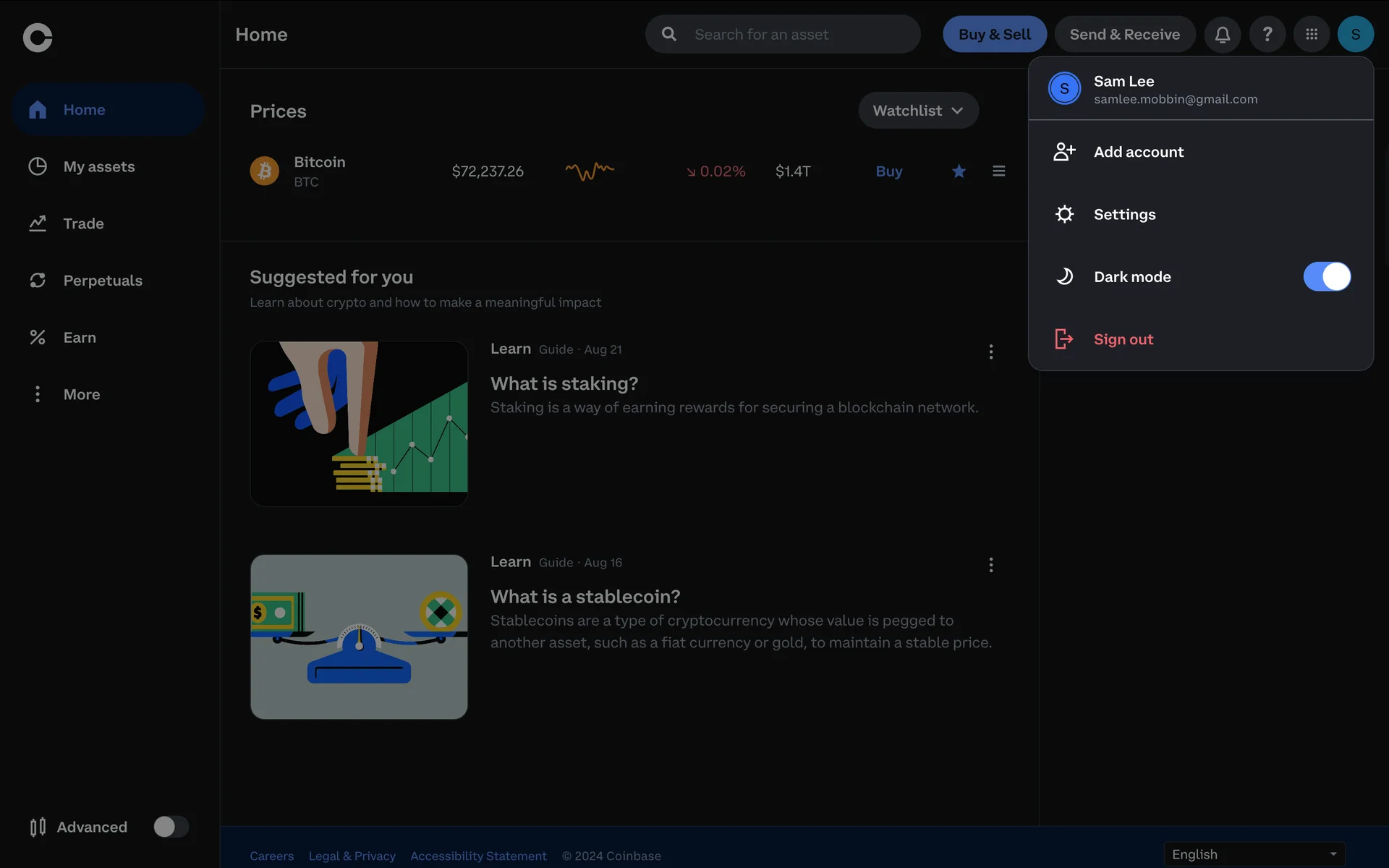Toggle Dark mode switch off
Viewport: 1389px width, 868px height.
click(1326, 276)
